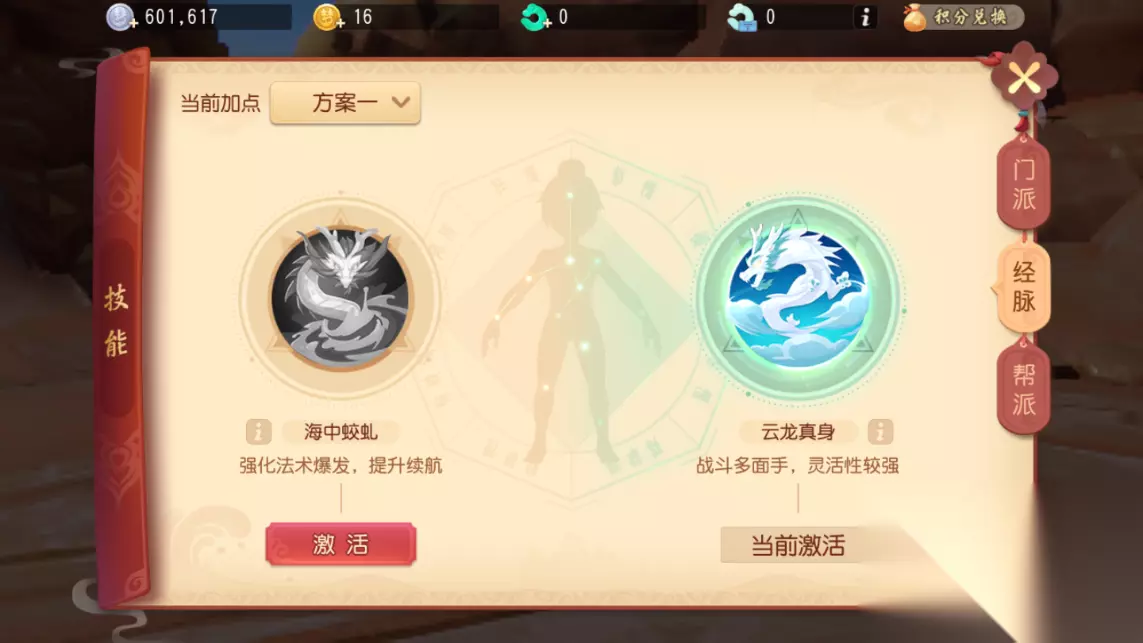Click the 当前激活 status label
This screenshot has height=643, width=1143.
coord(797,545)
